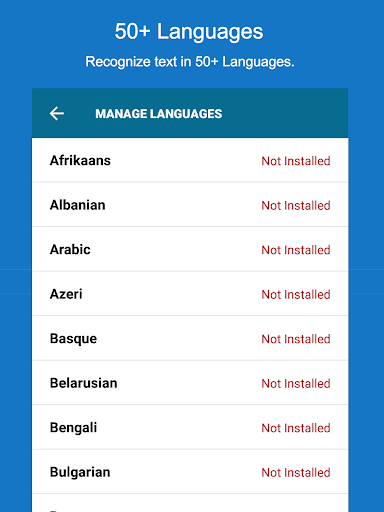Open the Azeri language entry
384x512 pixels.
(190, 294)
